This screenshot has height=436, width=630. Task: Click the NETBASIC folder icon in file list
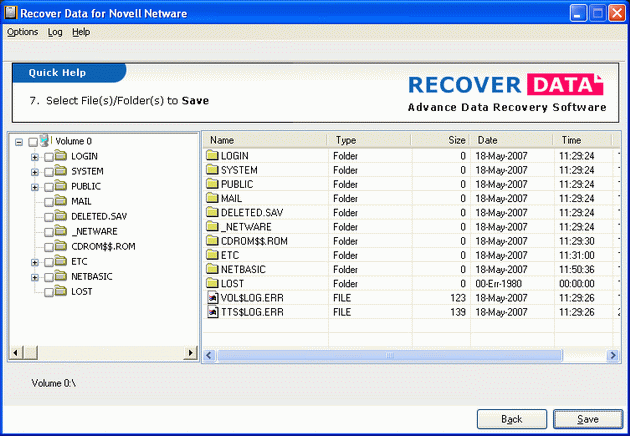click(212, 269)
